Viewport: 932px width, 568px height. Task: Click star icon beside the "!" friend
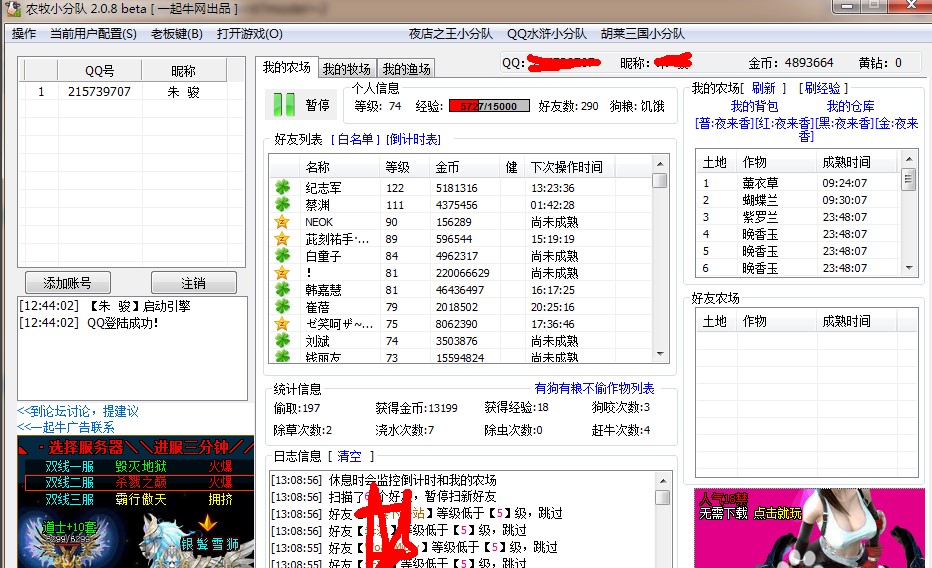point(282,273)
